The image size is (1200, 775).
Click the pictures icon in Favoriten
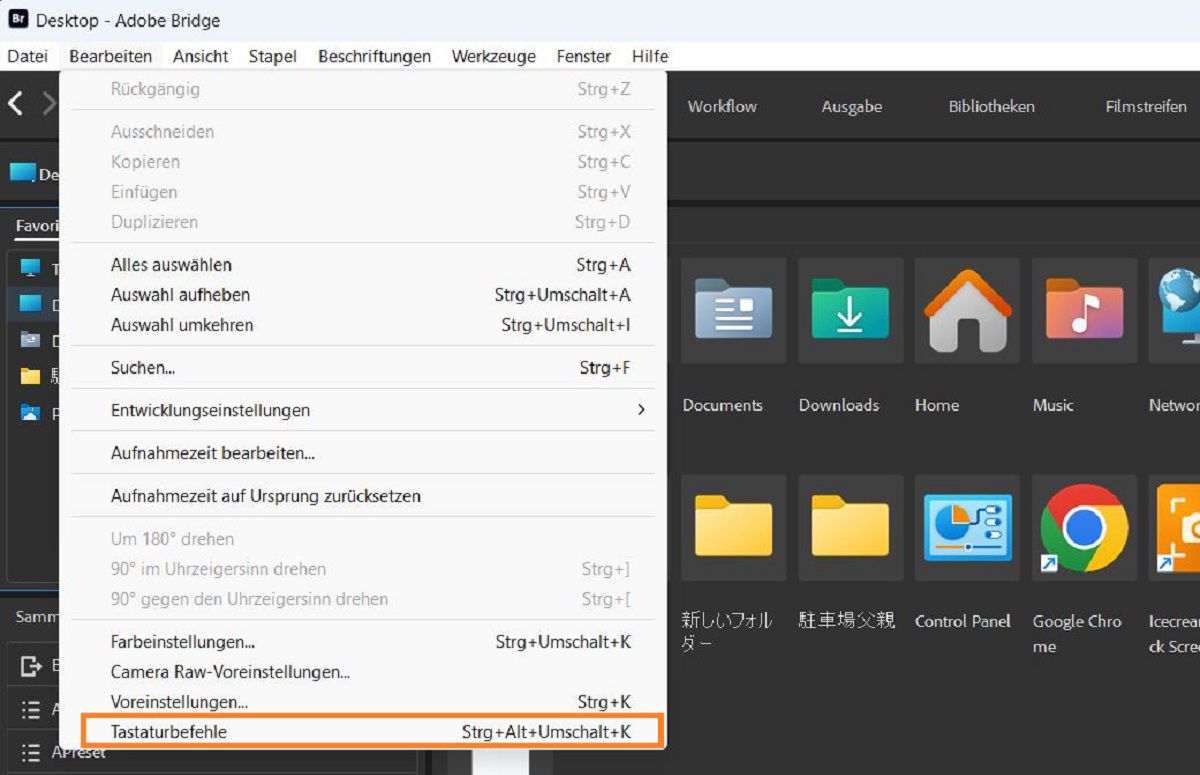31,412
